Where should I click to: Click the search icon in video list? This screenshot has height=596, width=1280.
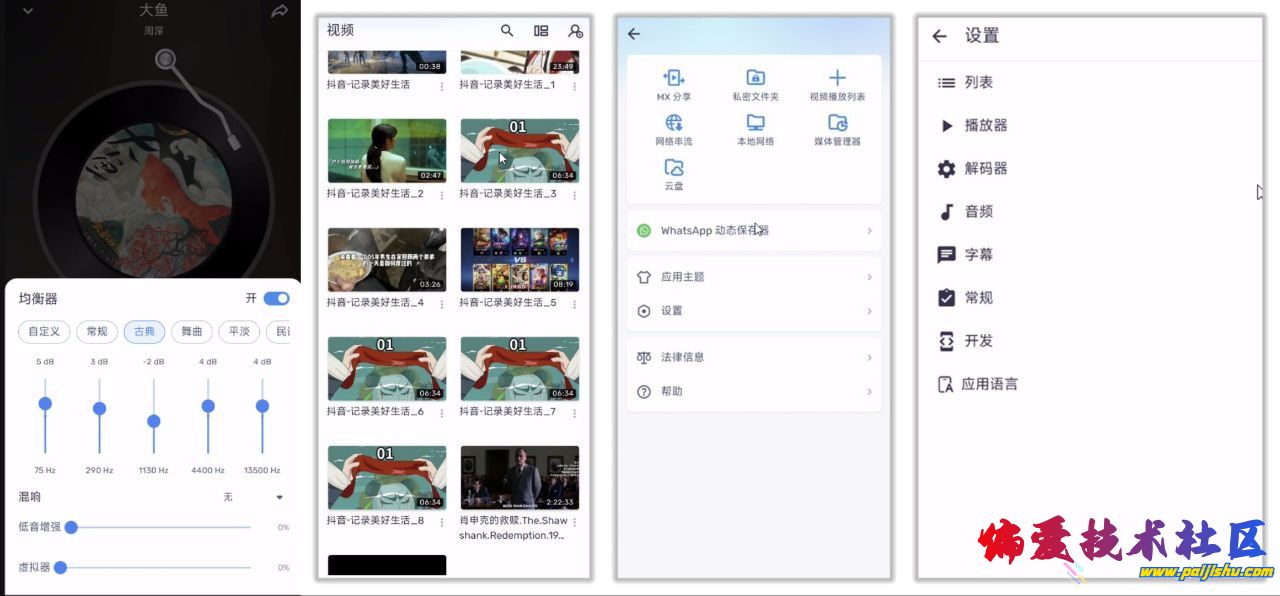[507, 31]
